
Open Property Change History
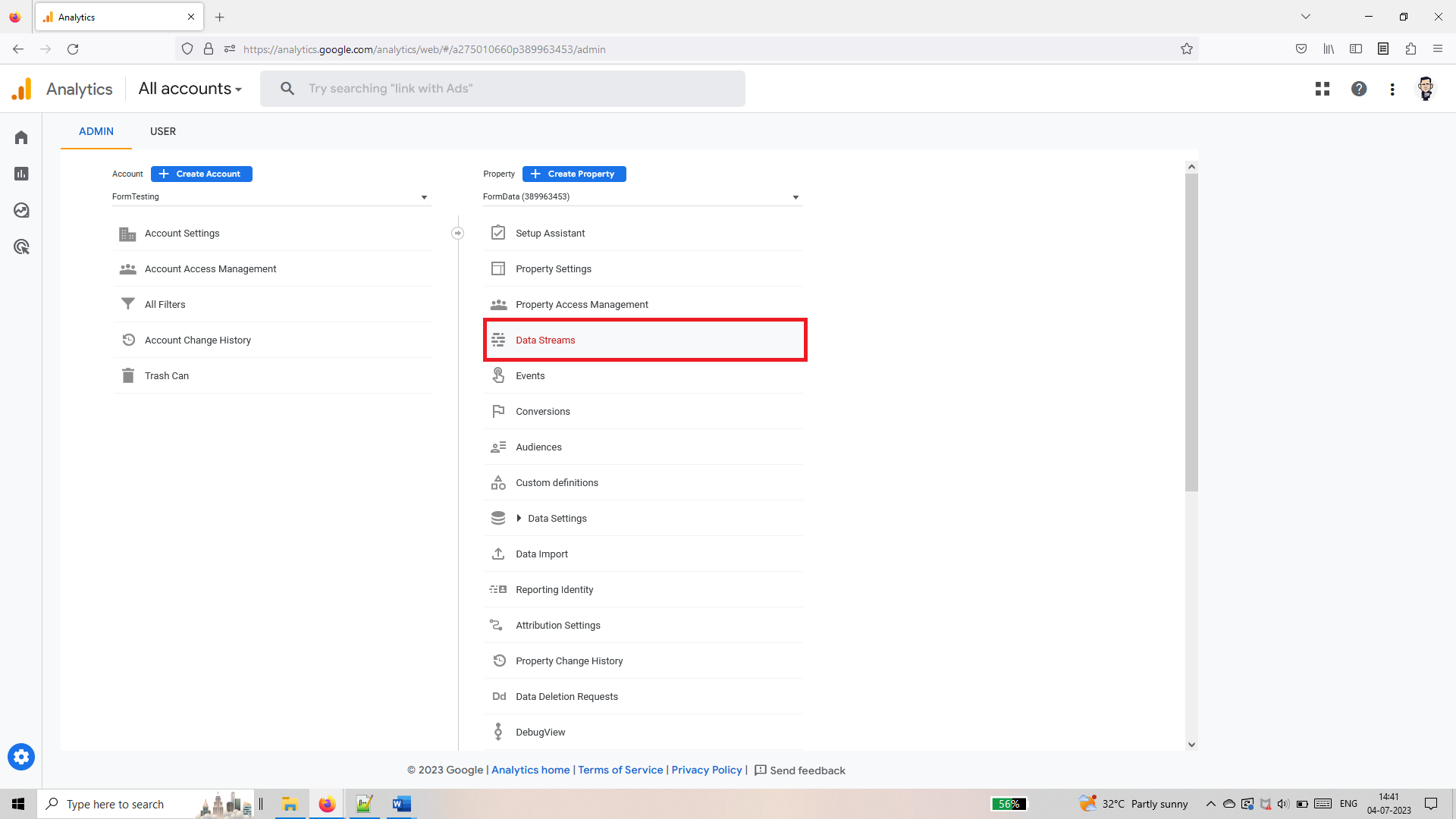(x=645, y=661)
